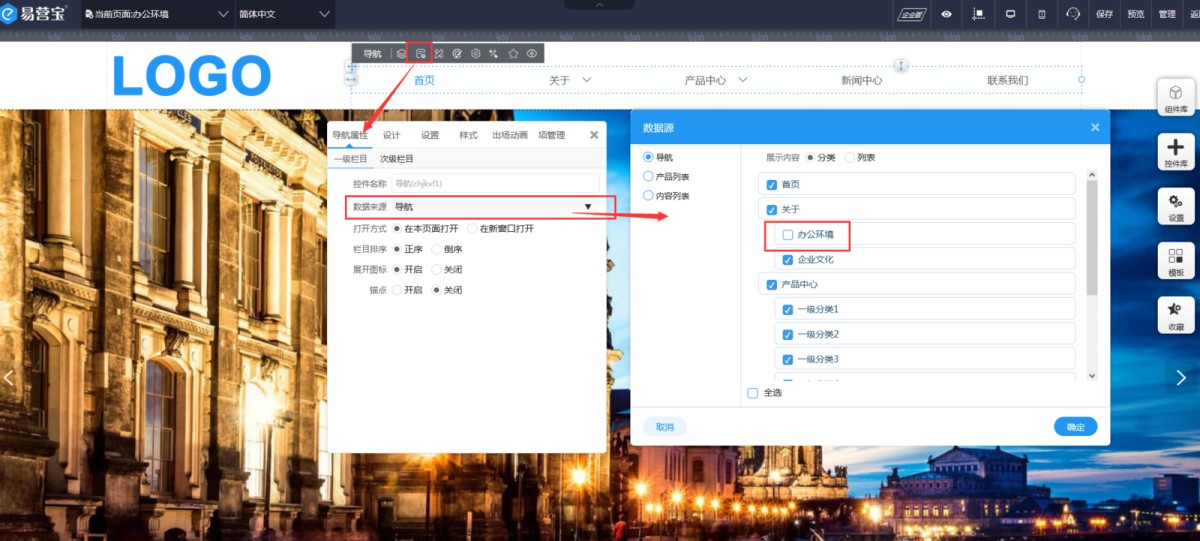Click the 模板 template icon in sidebar
Image resolution: width=1200 pixels, height=541 pixels.
pos(1176,261)
